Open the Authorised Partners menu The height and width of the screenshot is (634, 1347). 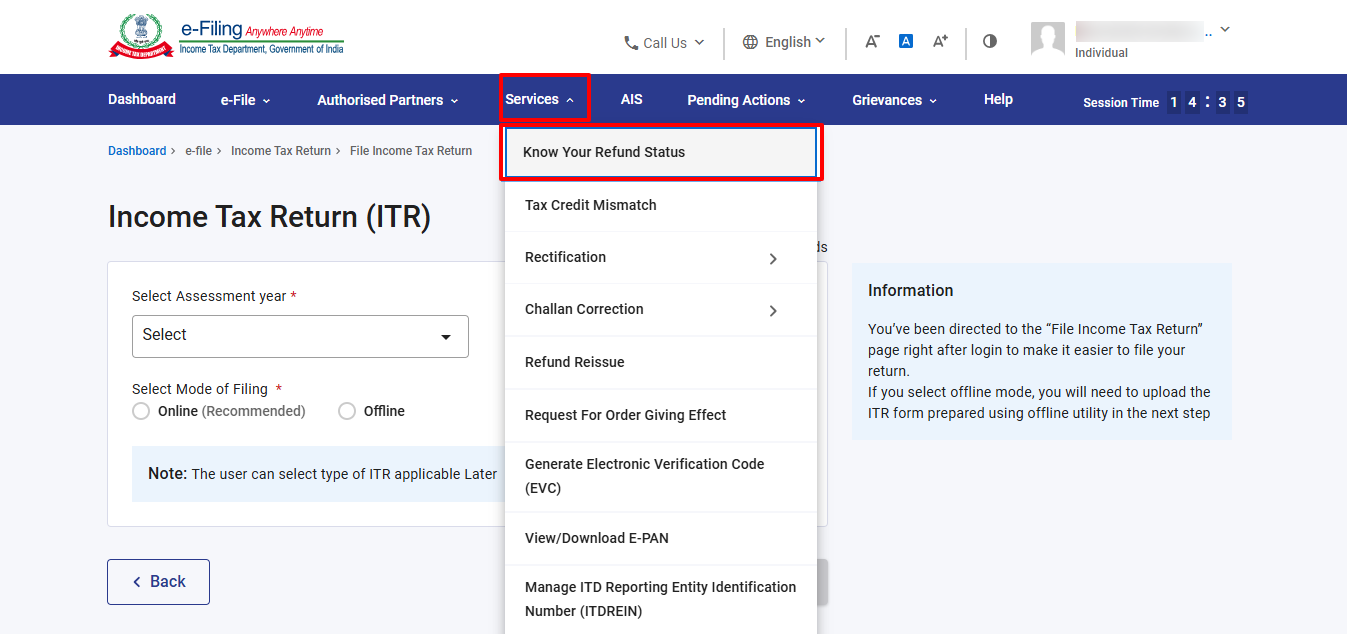coord(388,100)
